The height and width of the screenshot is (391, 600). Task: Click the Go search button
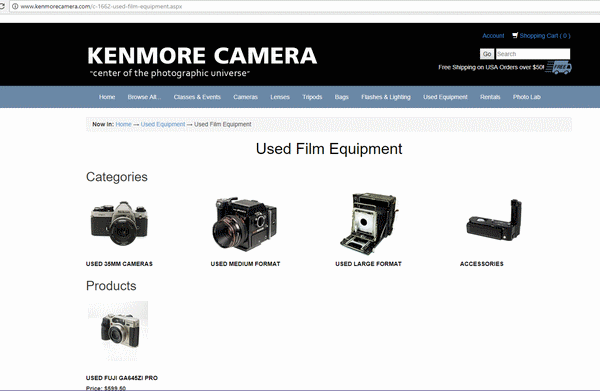[x=487, y=54]
